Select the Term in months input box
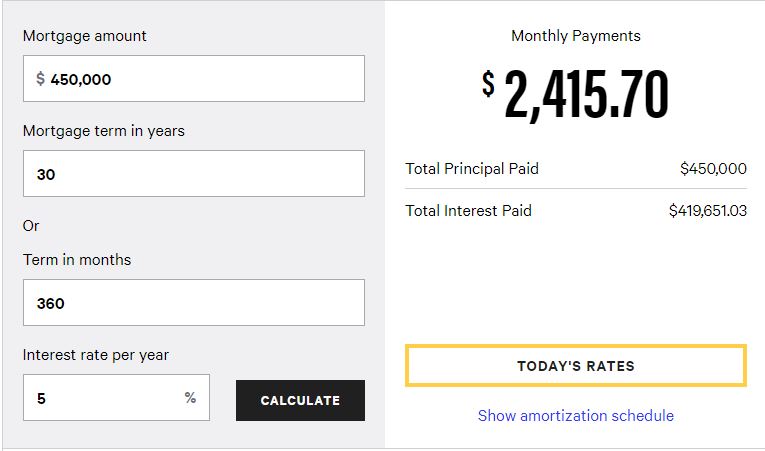Viewport: 765px width, 451px height. pyautogui.click(x=193, y=303)
